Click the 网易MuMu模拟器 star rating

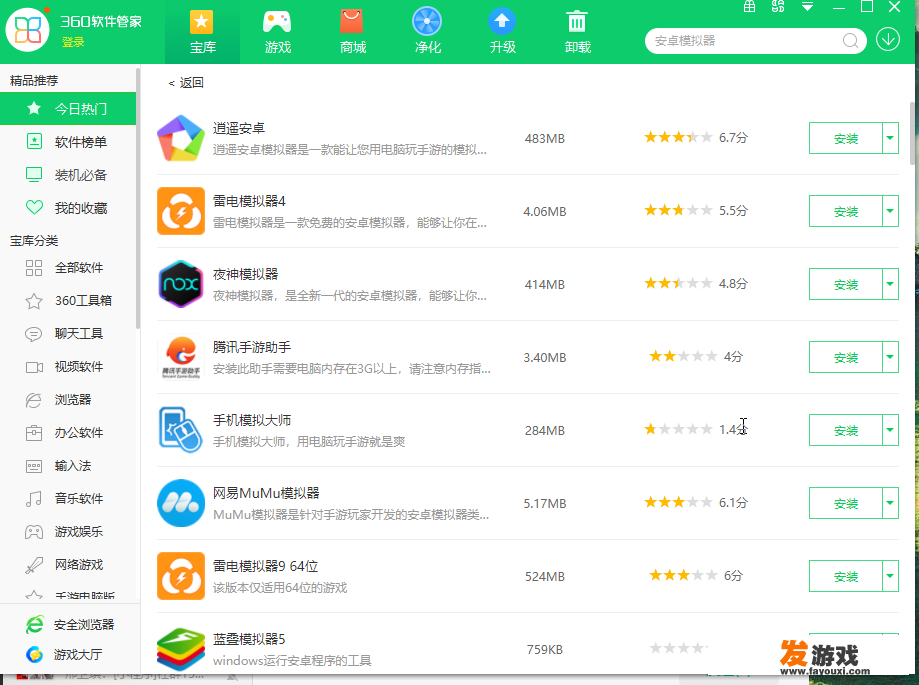[678, 502]
